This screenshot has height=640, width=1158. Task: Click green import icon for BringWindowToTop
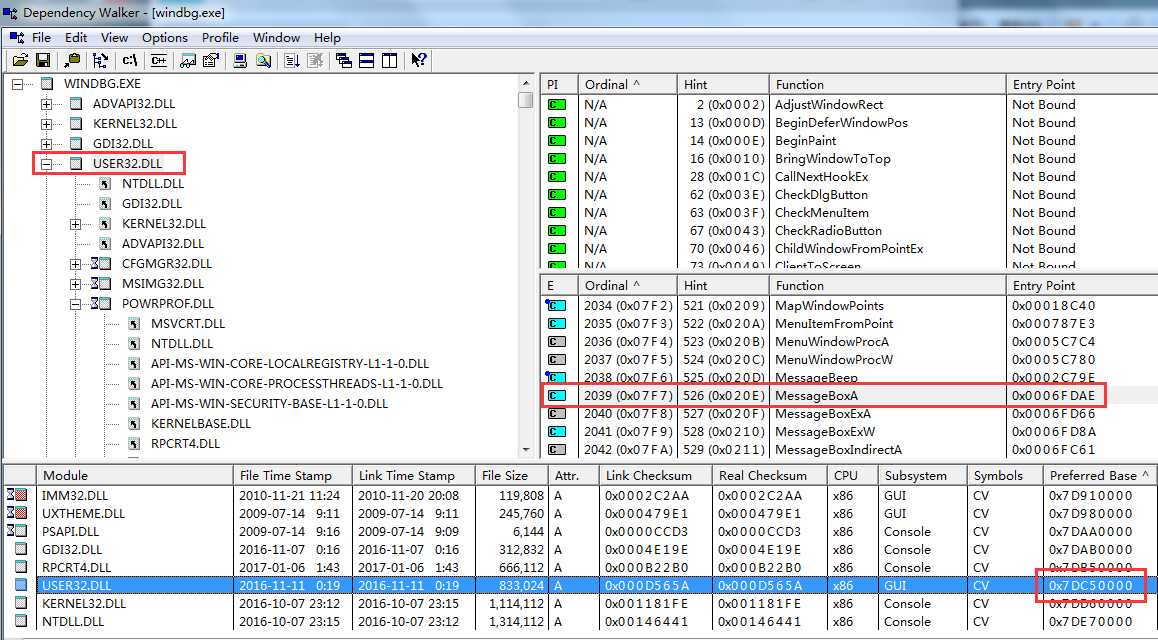[557, 159]
